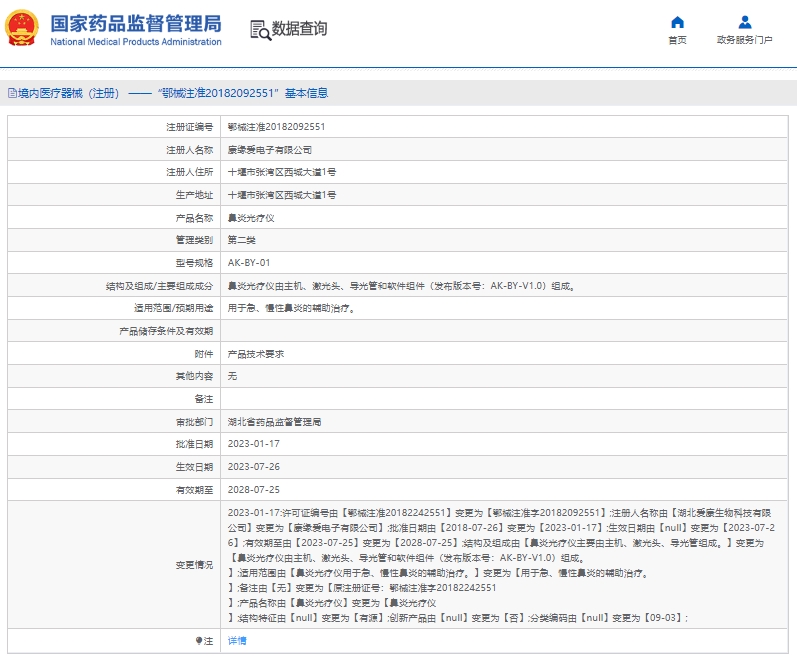Click approval date 2023-01-17 value

tap(254, 444)
